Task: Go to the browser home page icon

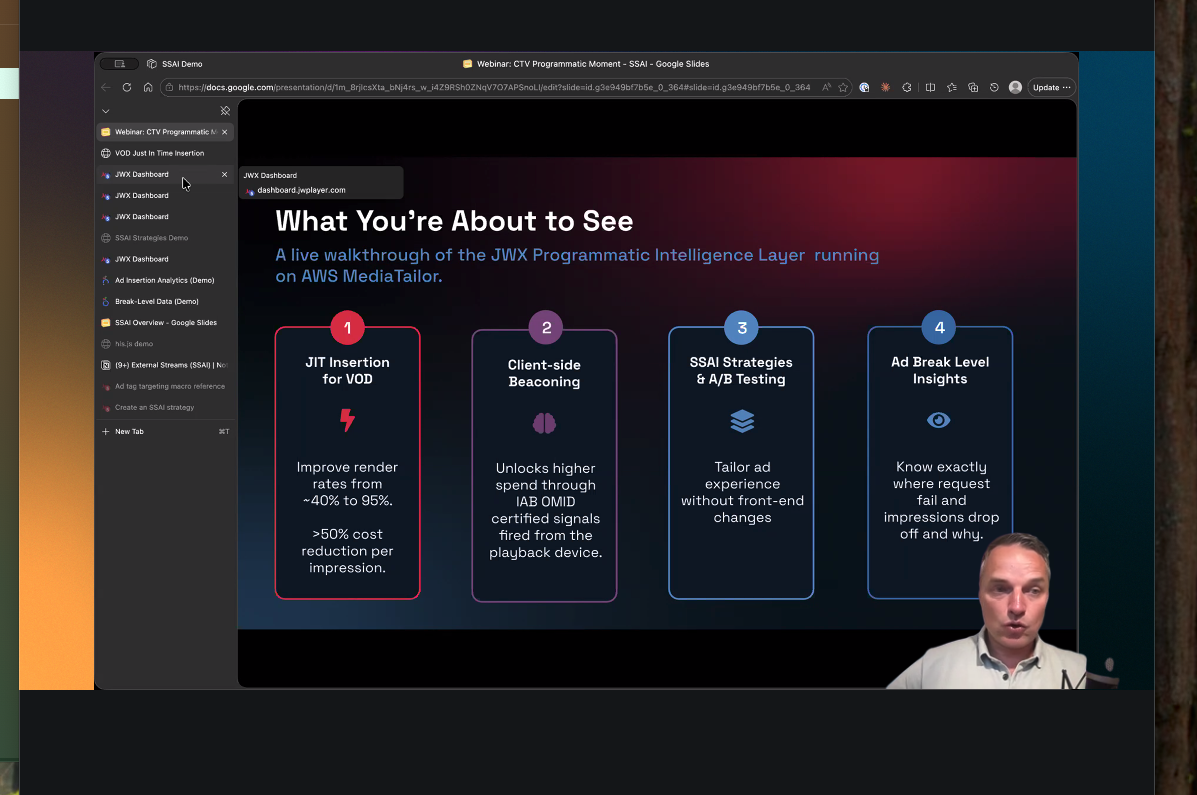Action: pyautogui.click(x=148, y=87)
